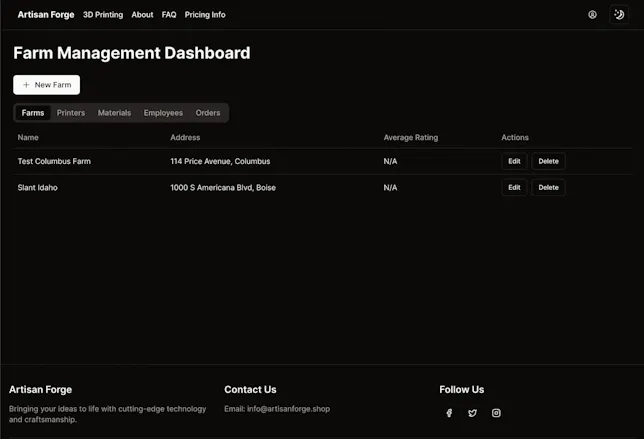Viewport: 644px width, 439px height.
Task: Open the Twitter icon in the footer
Action: click(472, 413)
